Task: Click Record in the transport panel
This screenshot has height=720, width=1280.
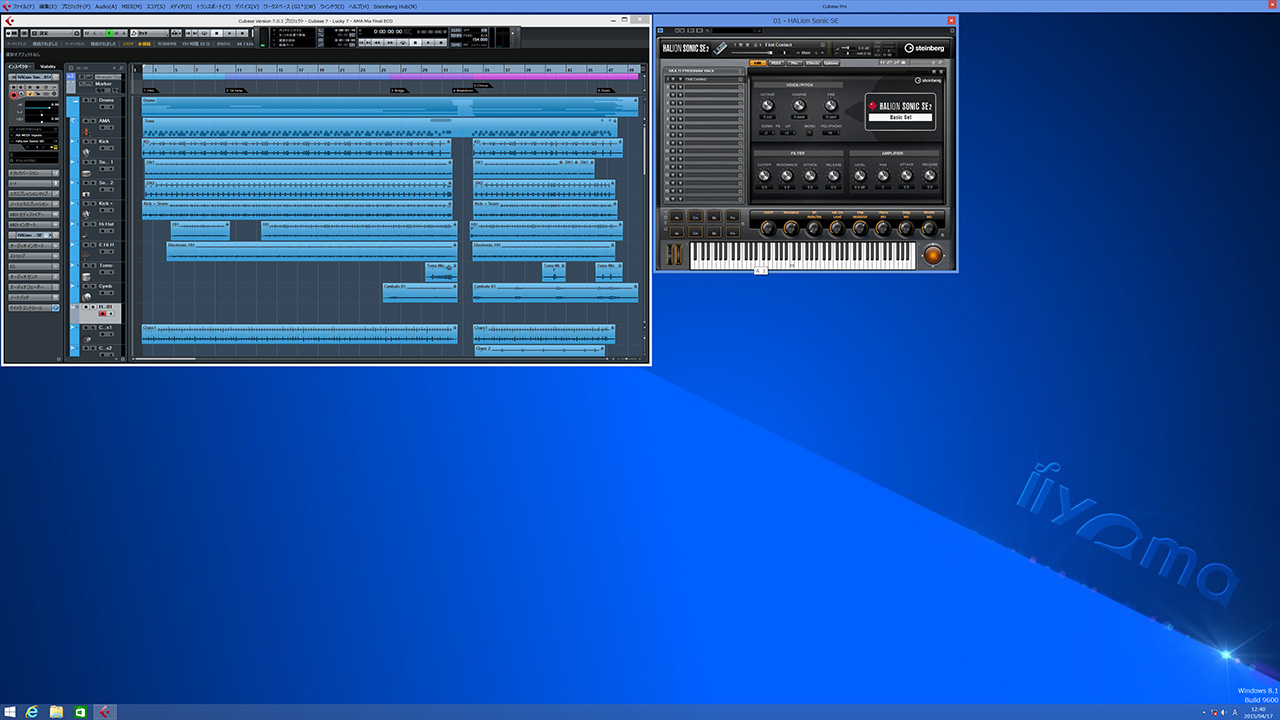Action: pos(441,42)
